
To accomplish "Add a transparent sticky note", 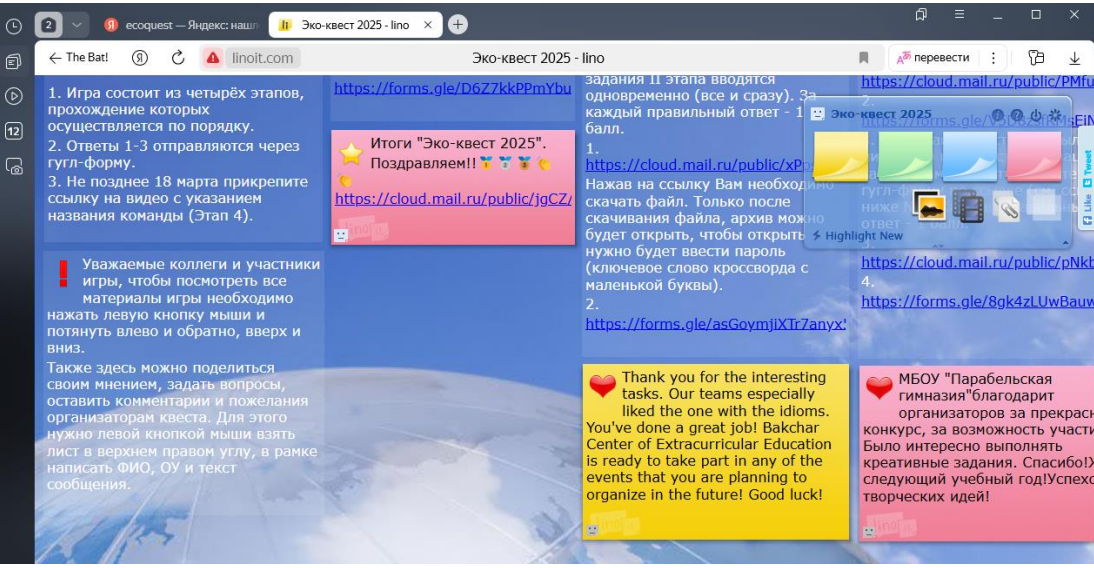I will coord(1044,207).
